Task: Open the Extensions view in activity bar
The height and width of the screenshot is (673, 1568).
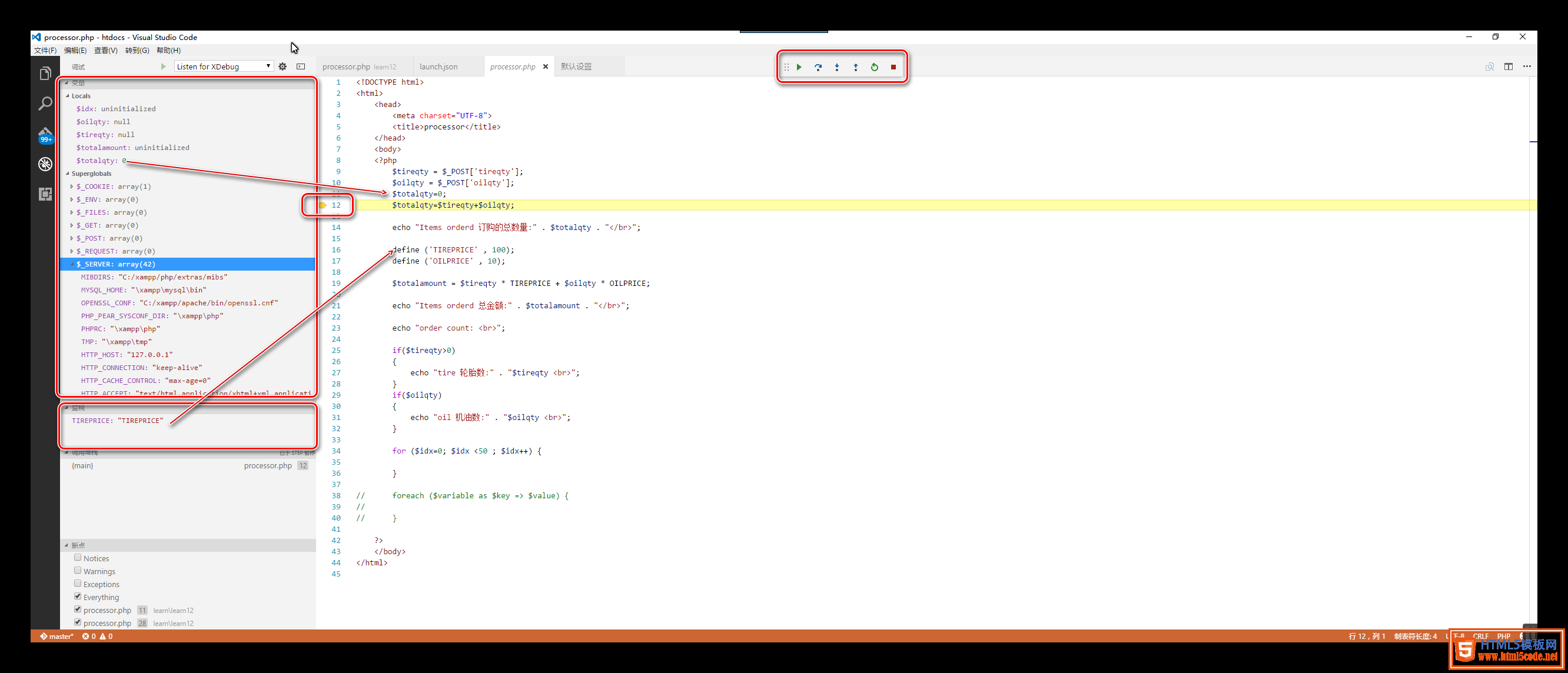Action: click(x=45, y=194)
